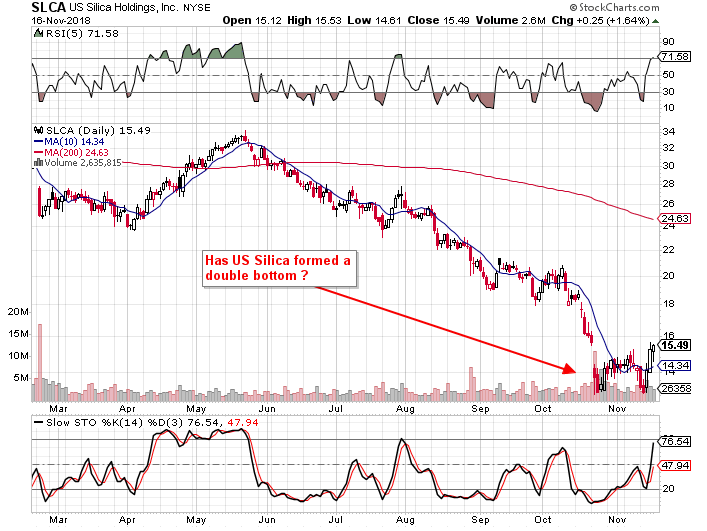Viewport: 707px width, 531px height.
Task: Click the MA(200) 24.63 legend entry
Action: coord(76,152)
